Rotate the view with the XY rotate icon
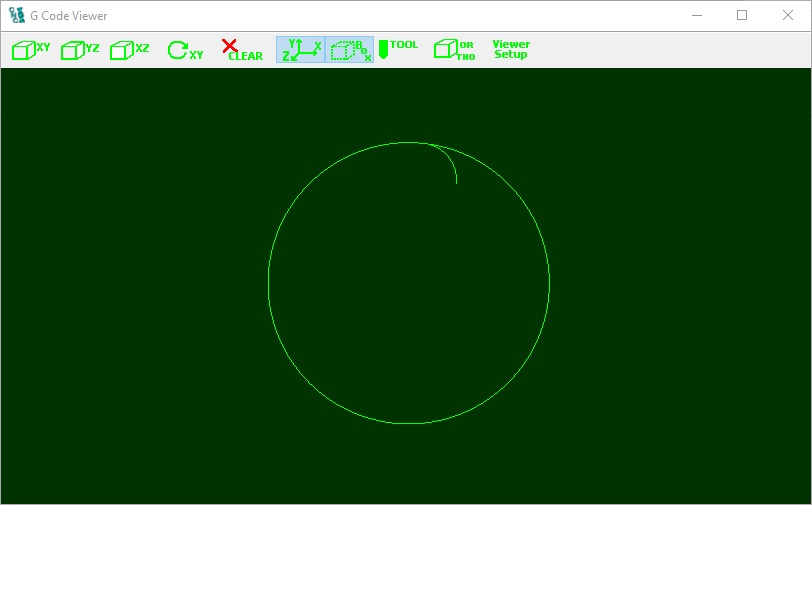Screen dimensions: 812x600 184,50
